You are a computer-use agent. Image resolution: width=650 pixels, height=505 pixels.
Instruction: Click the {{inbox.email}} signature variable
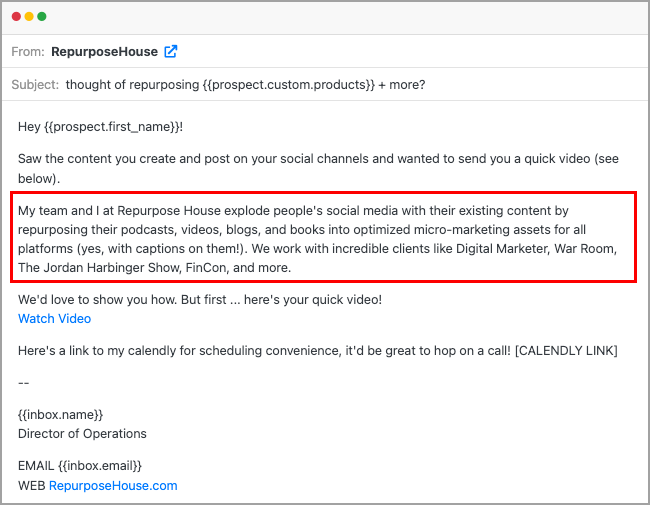100,466
